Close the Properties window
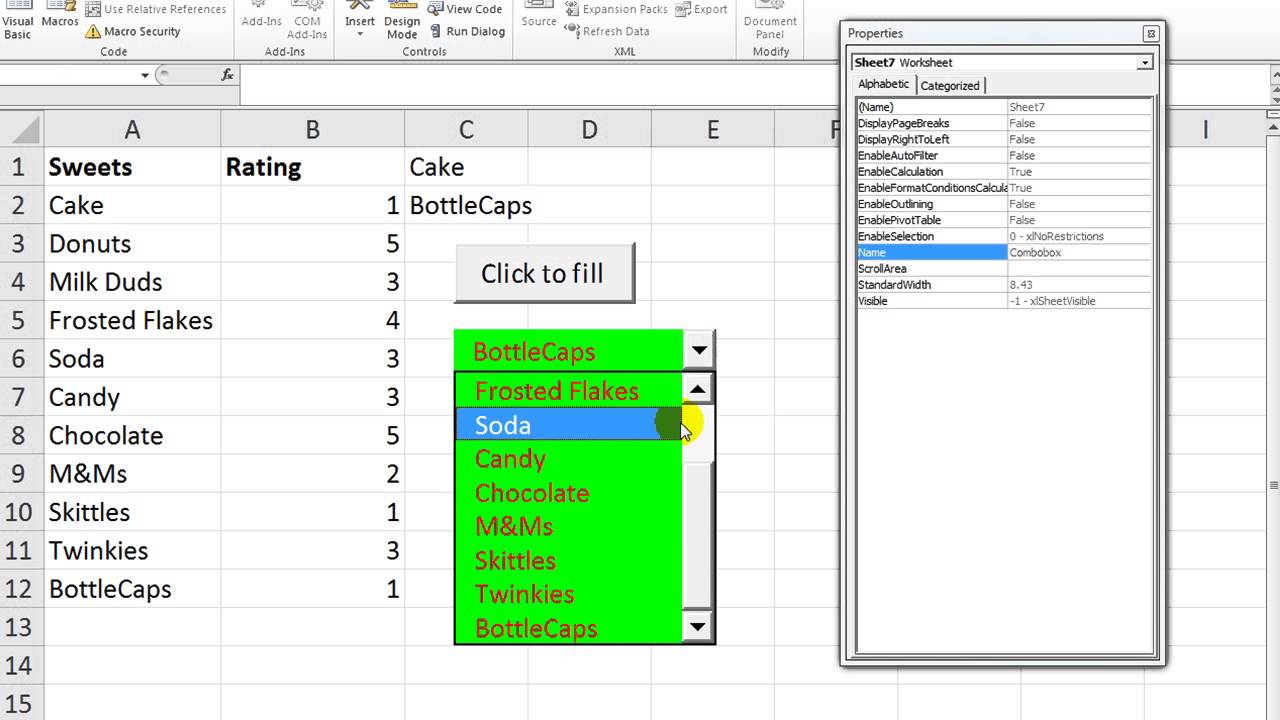The width and height of the screenshot is (1280, 720). [1150, 34]
